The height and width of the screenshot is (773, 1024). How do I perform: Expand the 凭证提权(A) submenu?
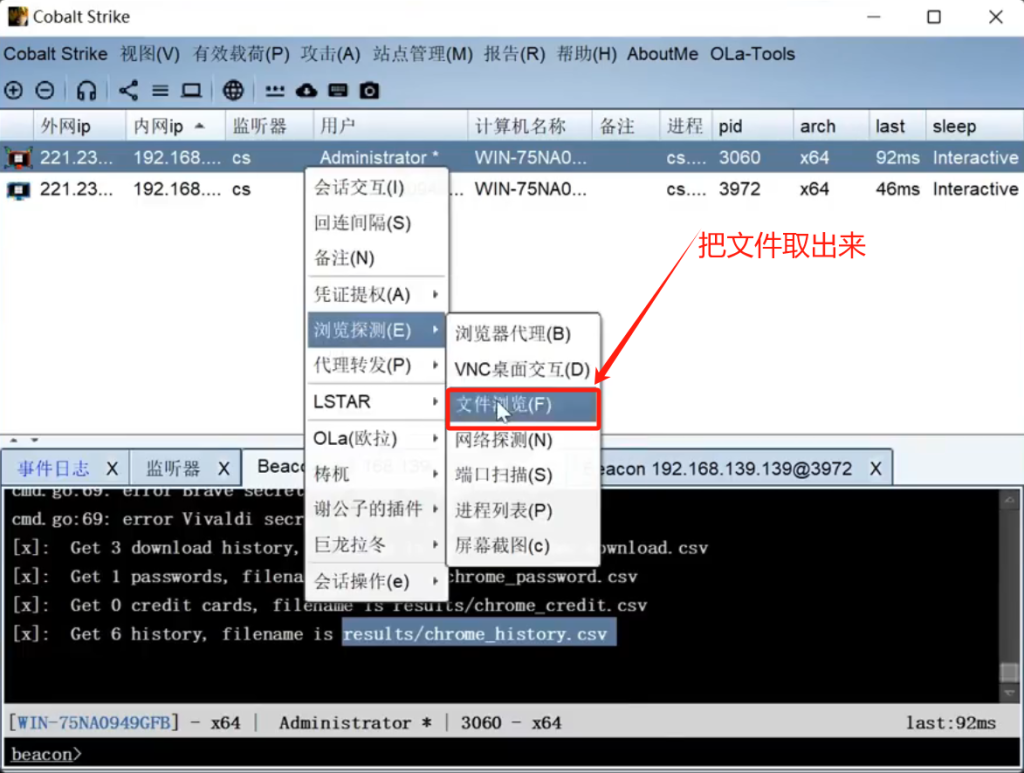(x=377, y=294)
